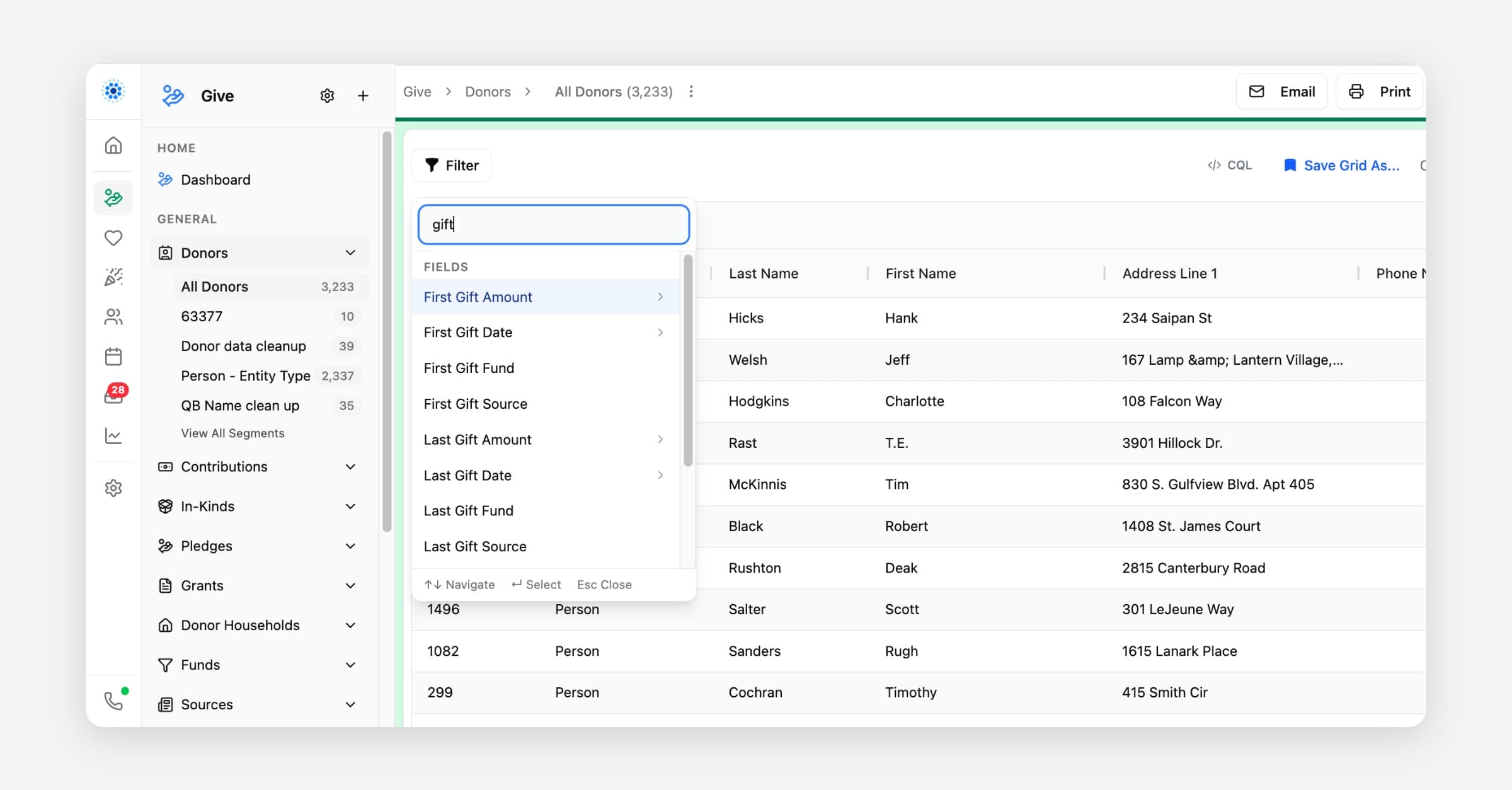This screenshot has height=790, width=1512.
Task: Open the Home icon in left rail
Action: pyautogui.click(x=113, y=146)
